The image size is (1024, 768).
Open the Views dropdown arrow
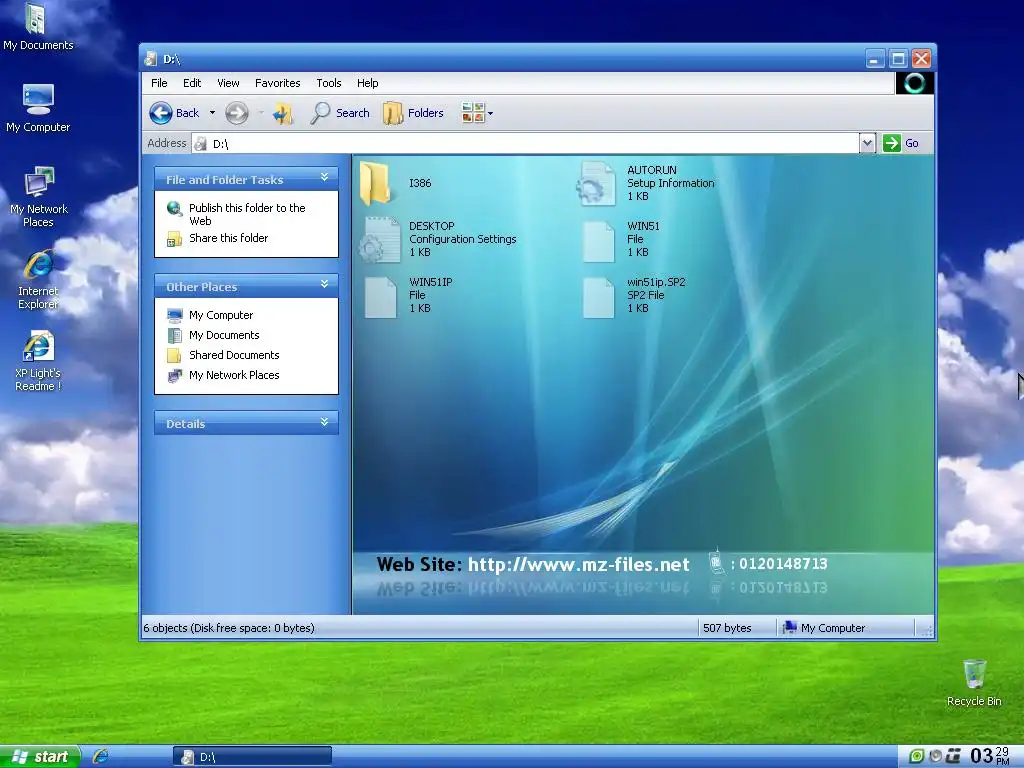490,113
